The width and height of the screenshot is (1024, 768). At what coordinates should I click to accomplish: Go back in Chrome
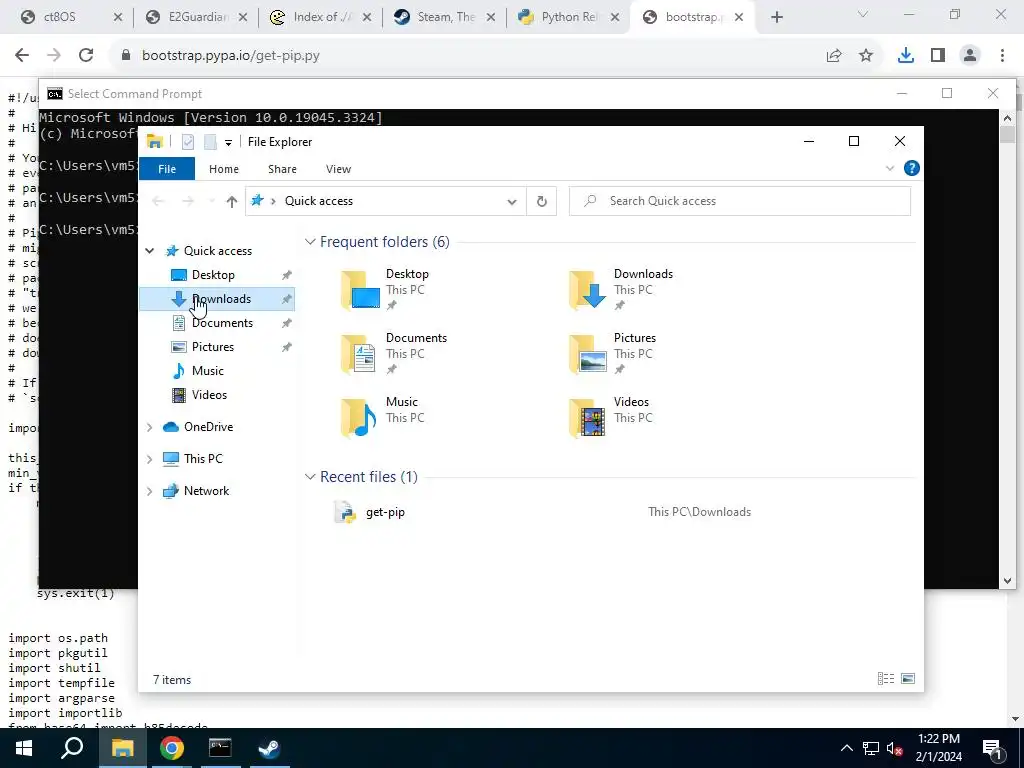point(22,56)
